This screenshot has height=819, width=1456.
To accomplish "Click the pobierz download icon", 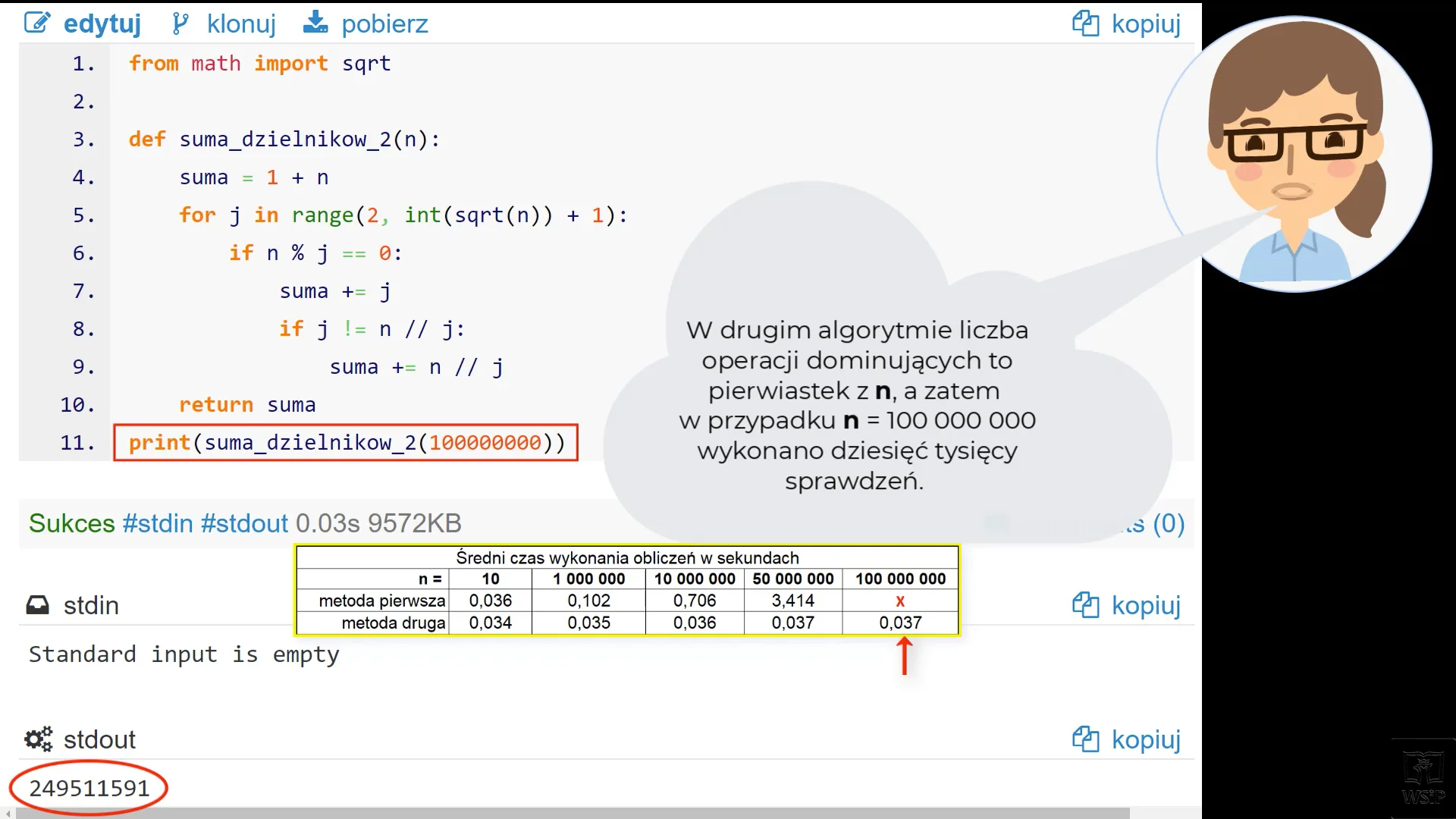I will pos(315,23).
